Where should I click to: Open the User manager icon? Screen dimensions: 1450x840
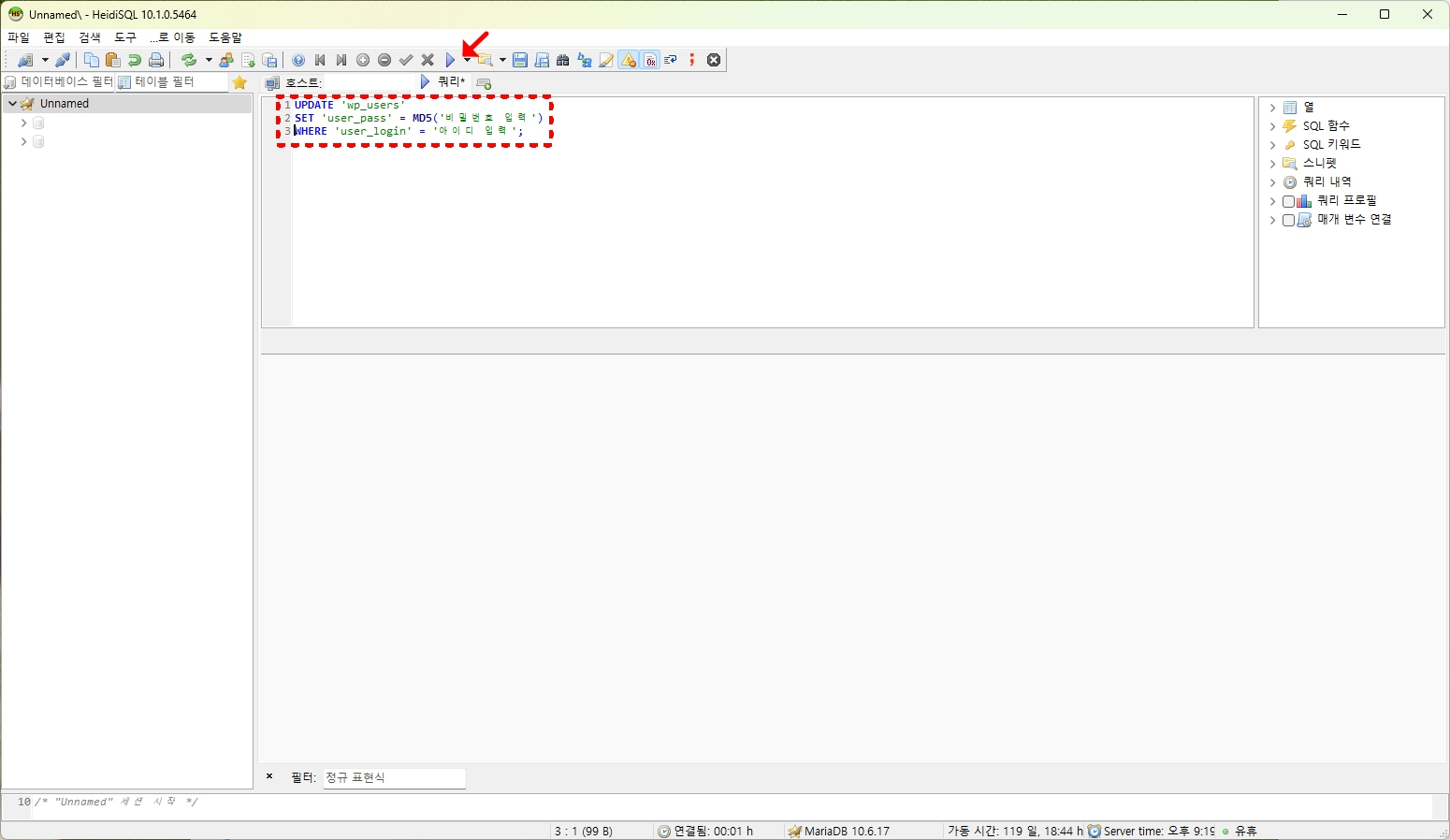click(226, 60)
